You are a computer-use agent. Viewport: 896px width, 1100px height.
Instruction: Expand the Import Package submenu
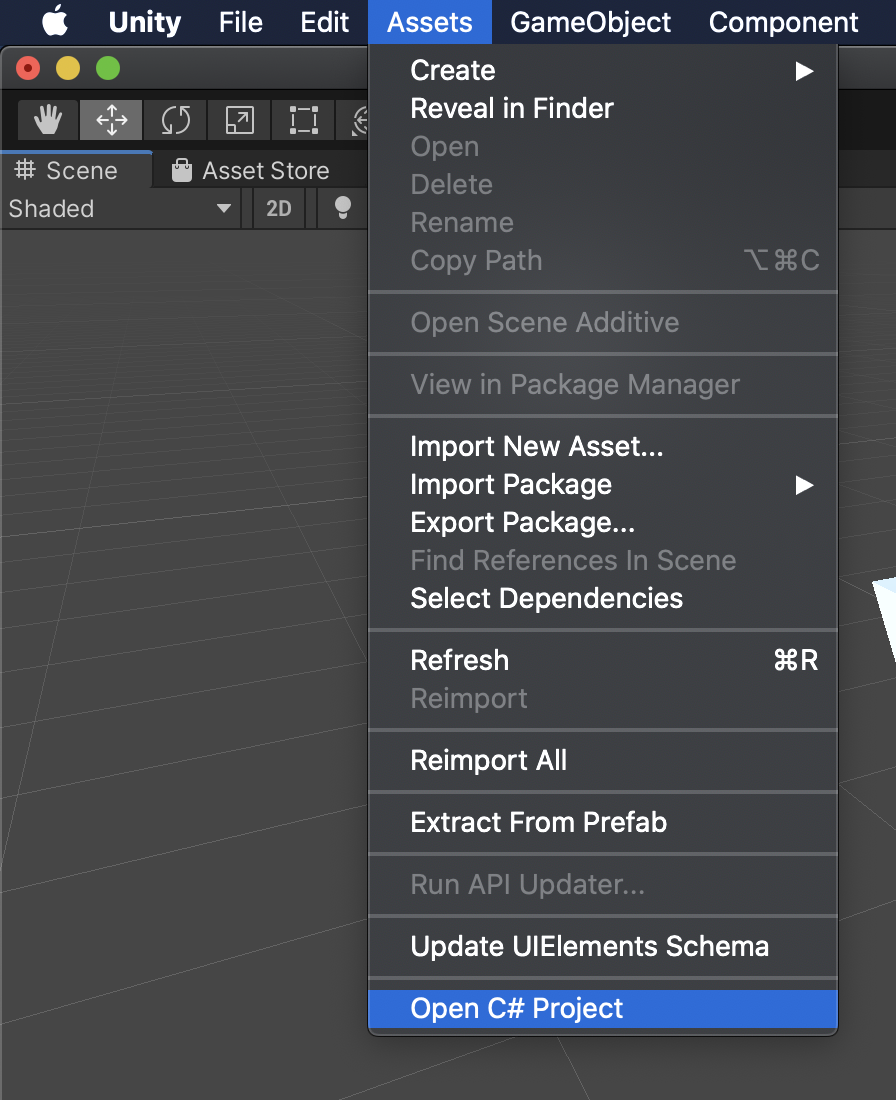[603, 484]
